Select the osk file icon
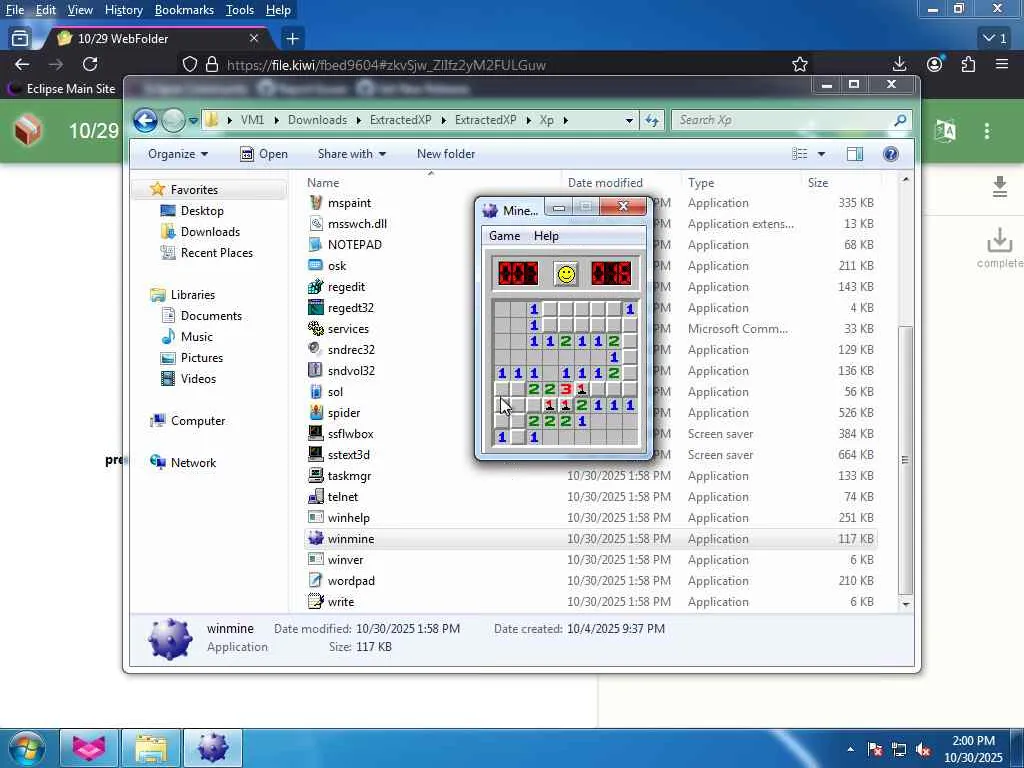 [315, 266]
